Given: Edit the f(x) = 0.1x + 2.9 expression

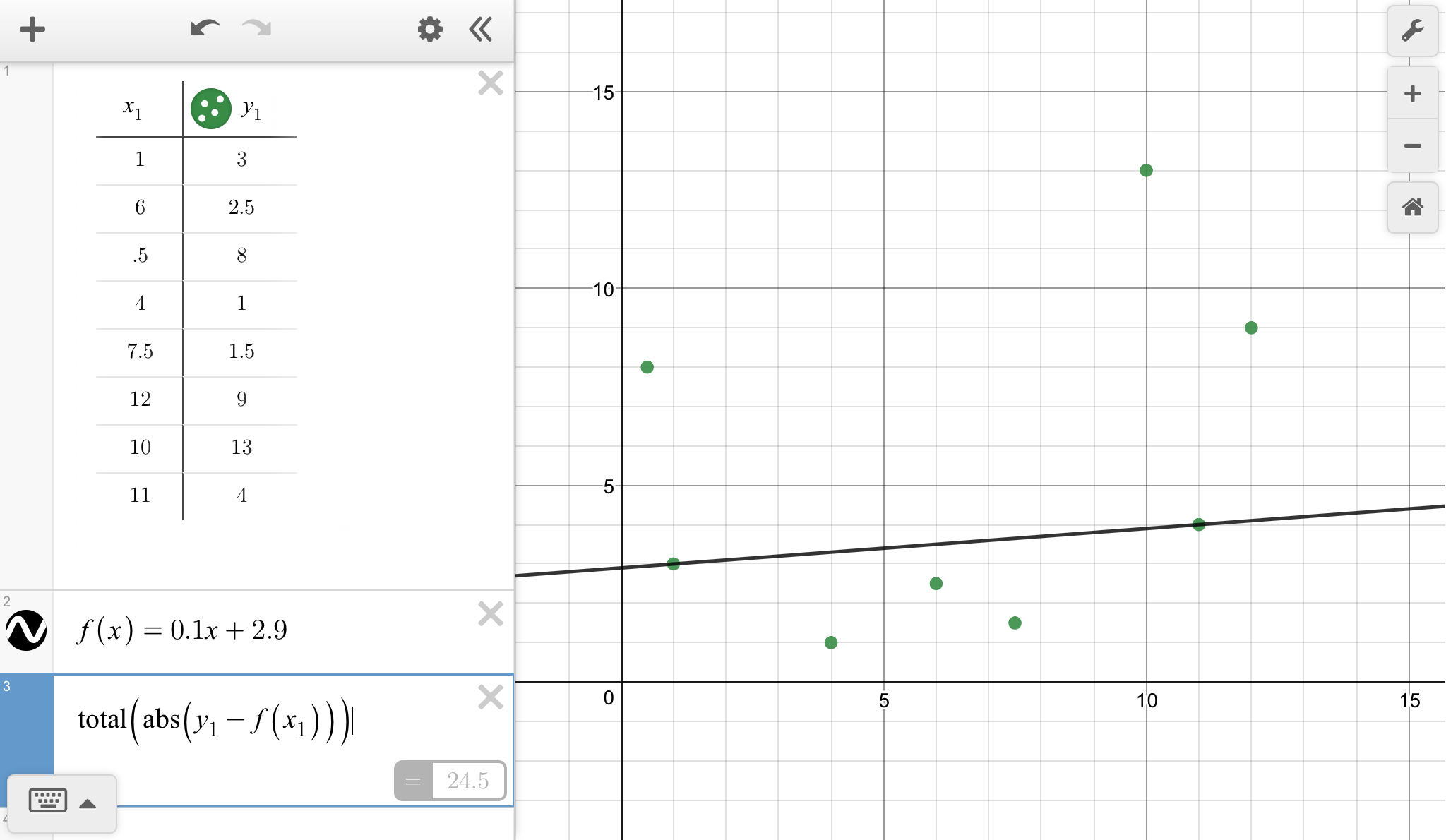Looking at the screenshot, I should [182, 630].
